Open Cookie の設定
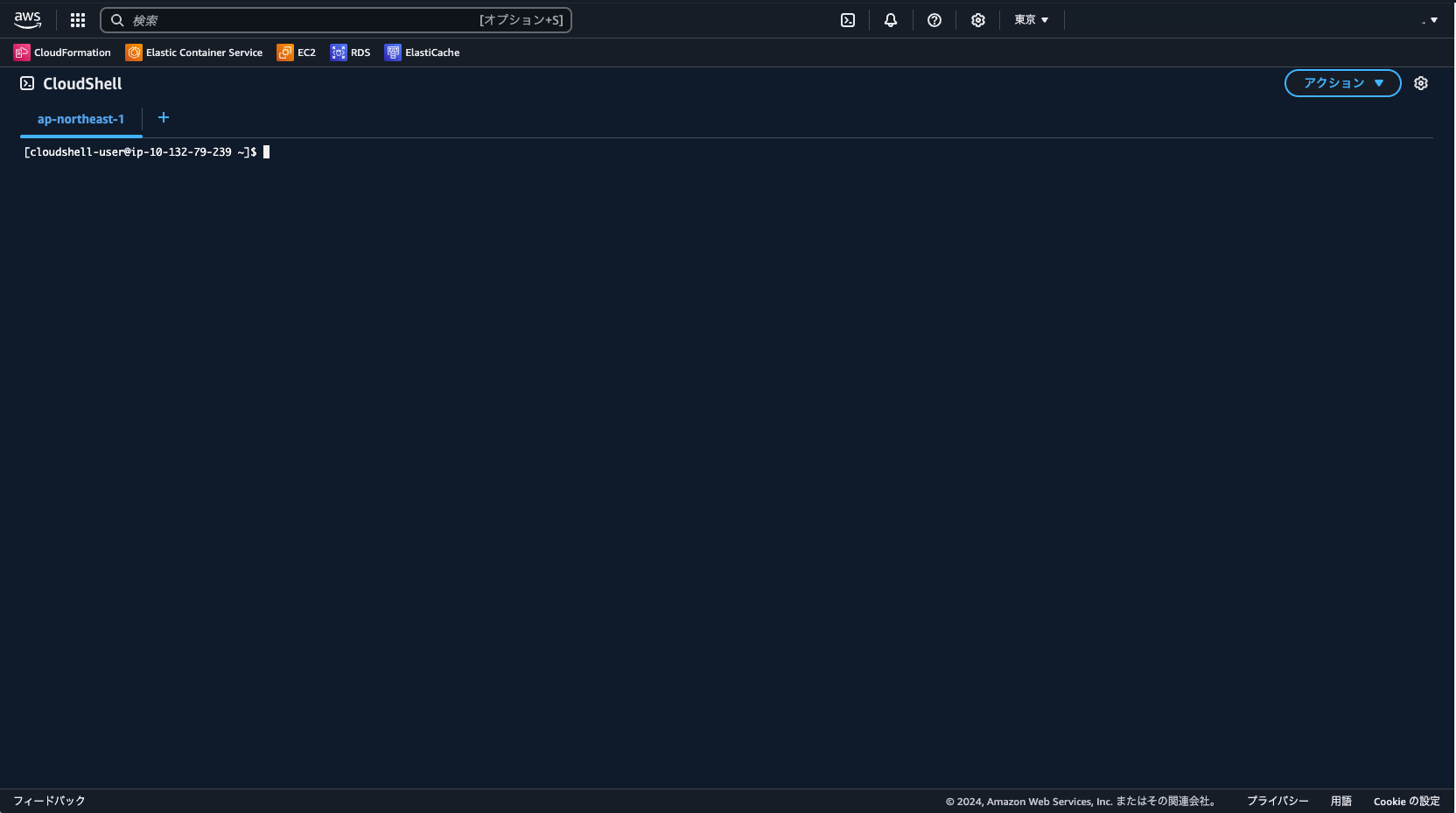Viewport: 1456px width, 813px height. tap(1406, 801)
